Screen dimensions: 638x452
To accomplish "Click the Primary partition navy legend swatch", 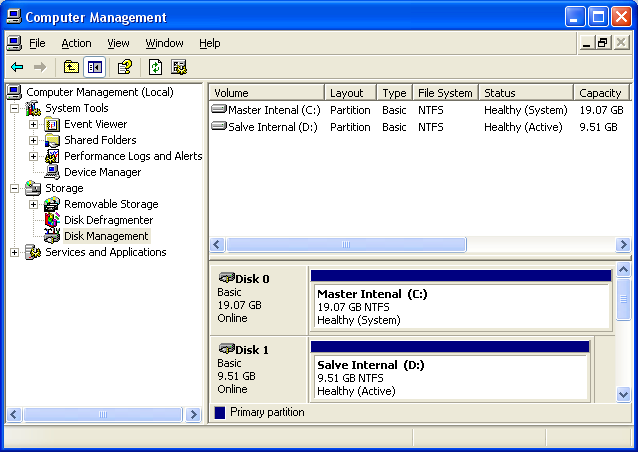I will click(x=220, y=413).
